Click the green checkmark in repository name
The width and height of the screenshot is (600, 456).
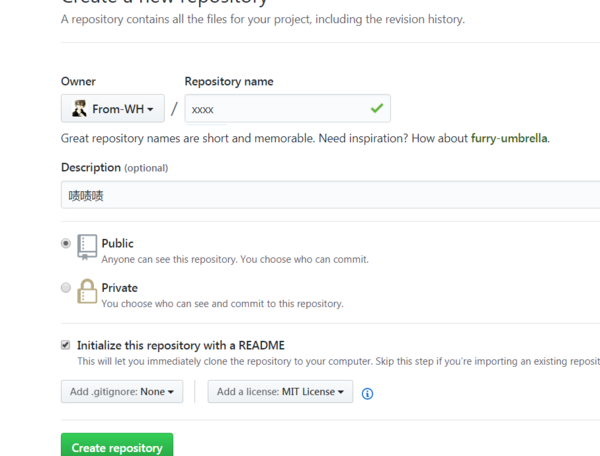click(377, 108)
